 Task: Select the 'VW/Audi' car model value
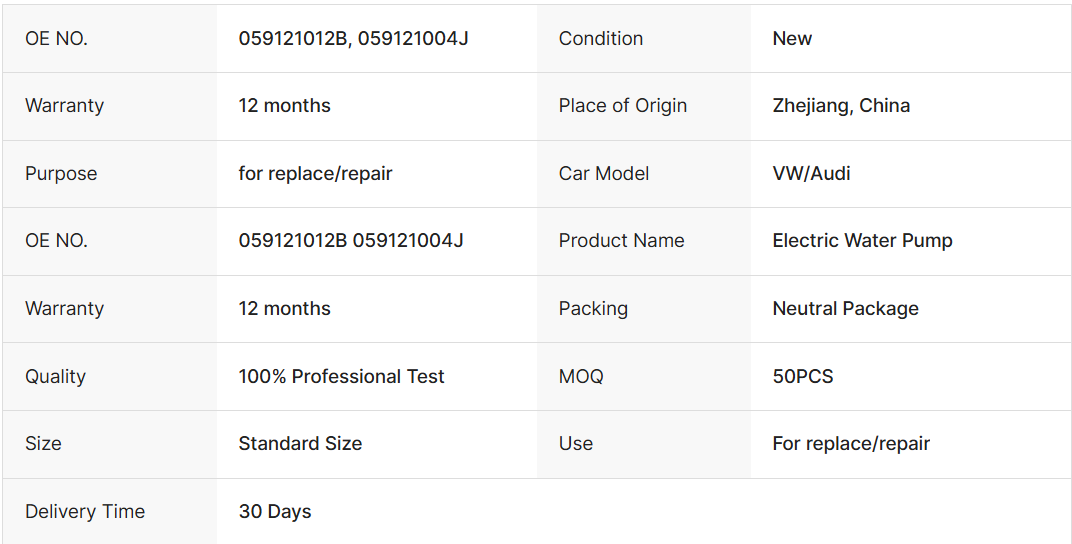point(811,174)
